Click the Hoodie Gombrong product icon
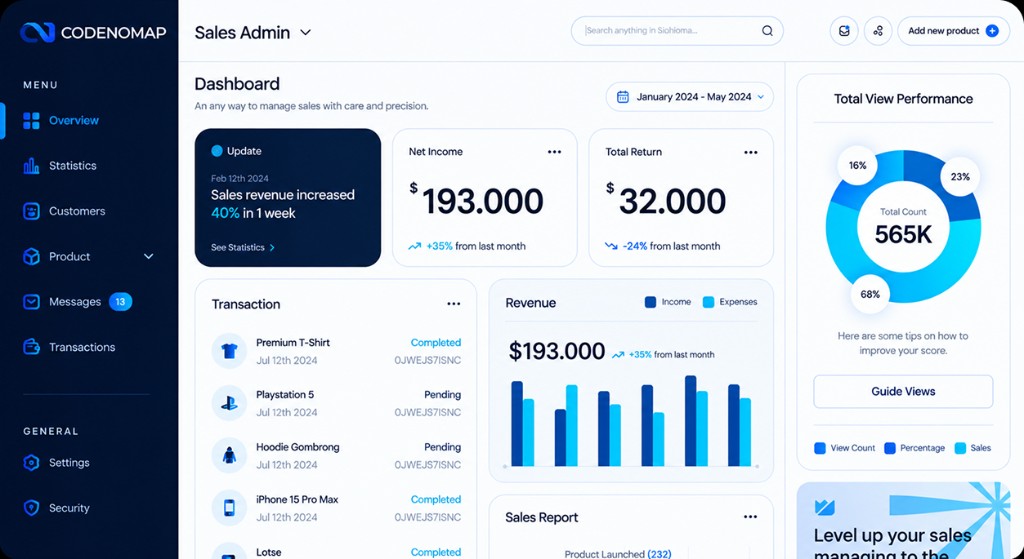1024x559 pixels. click(229, 455)
